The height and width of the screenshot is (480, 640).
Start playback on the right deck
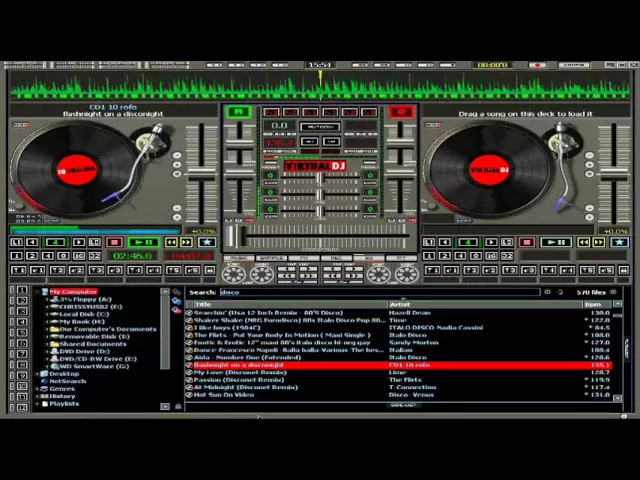[556, 242]
